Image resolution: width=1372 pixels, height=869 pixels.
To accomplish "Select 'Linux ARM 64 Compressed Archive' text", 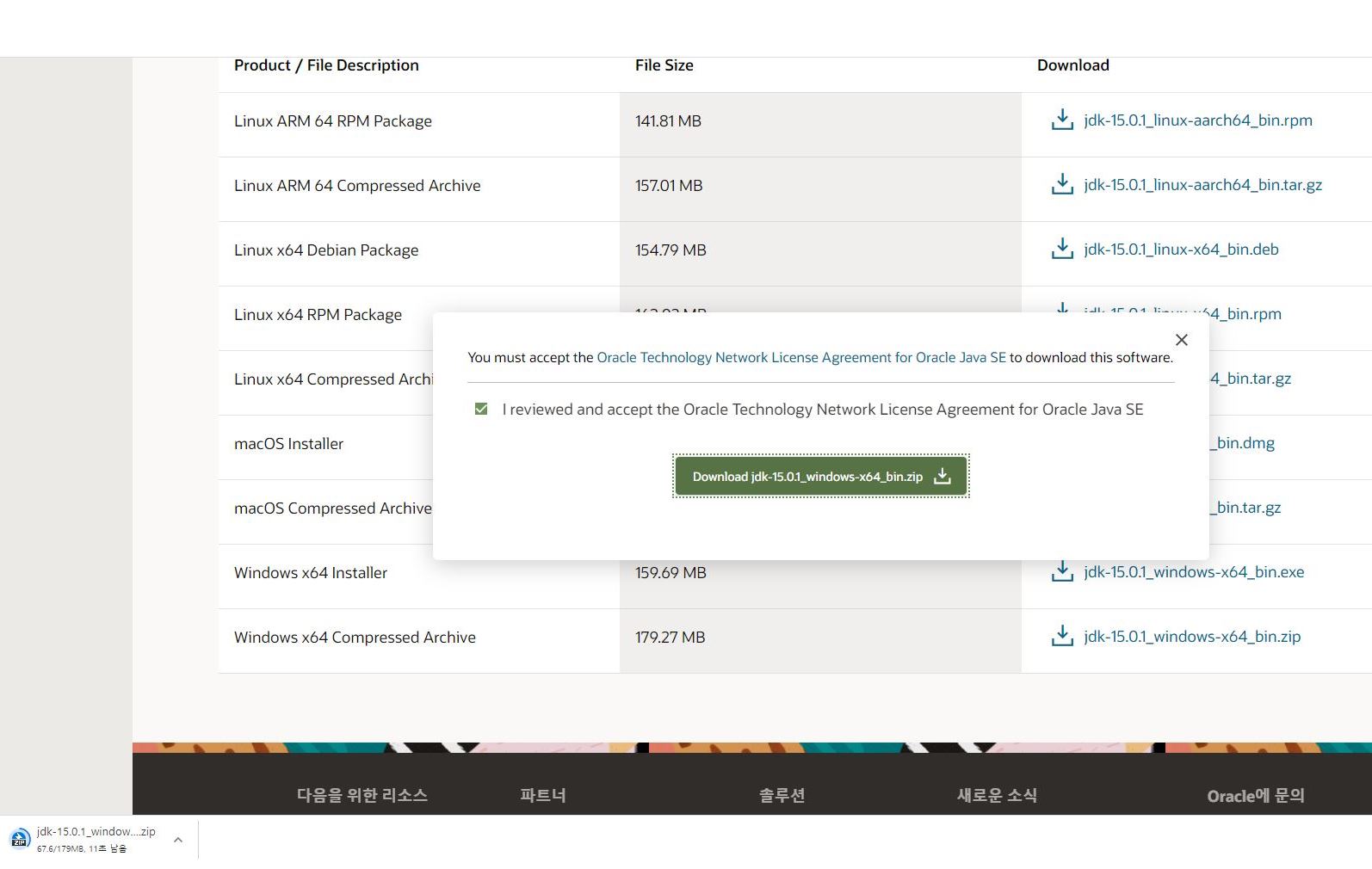I will [x=357, y=186].
